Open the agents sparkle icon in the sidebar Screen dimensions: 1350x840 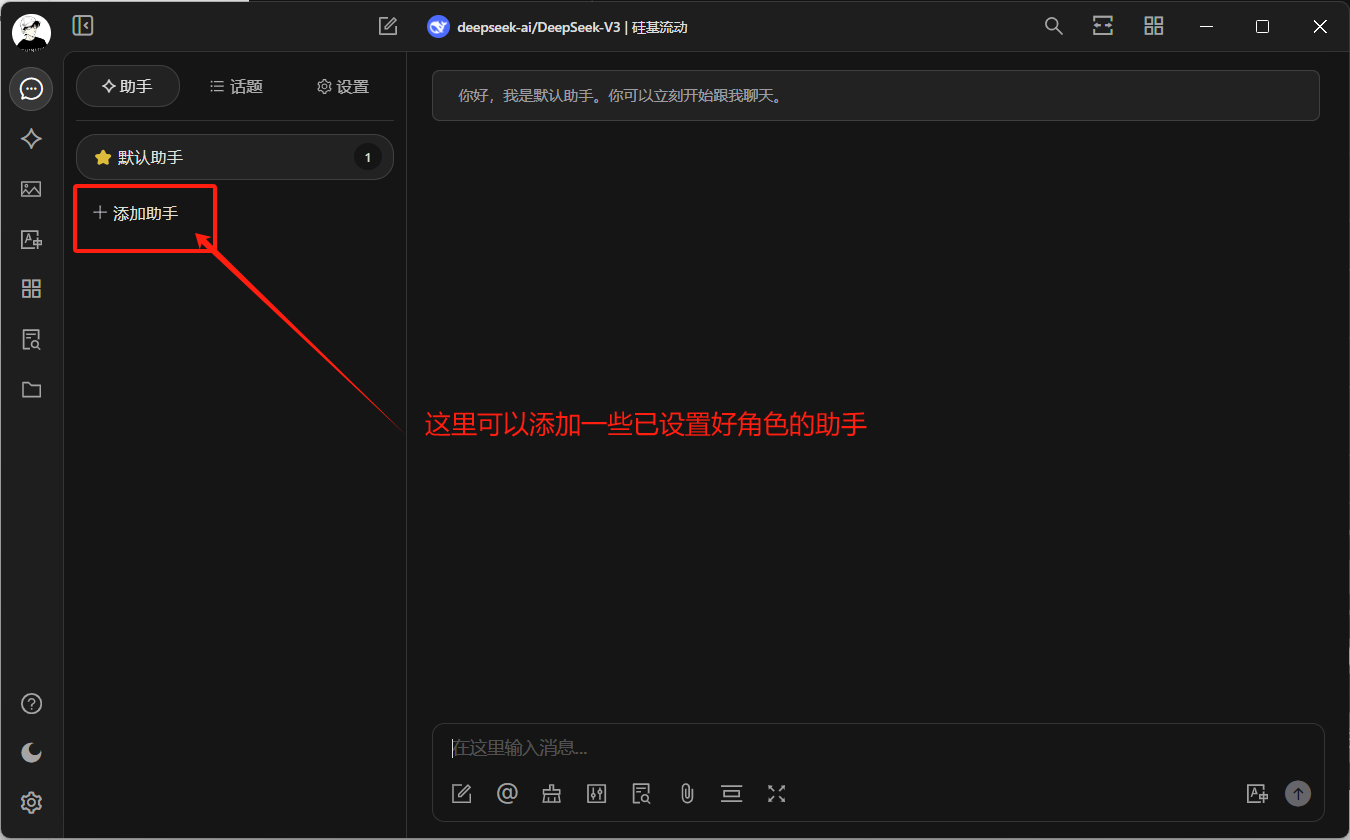(x=31, y=139)
